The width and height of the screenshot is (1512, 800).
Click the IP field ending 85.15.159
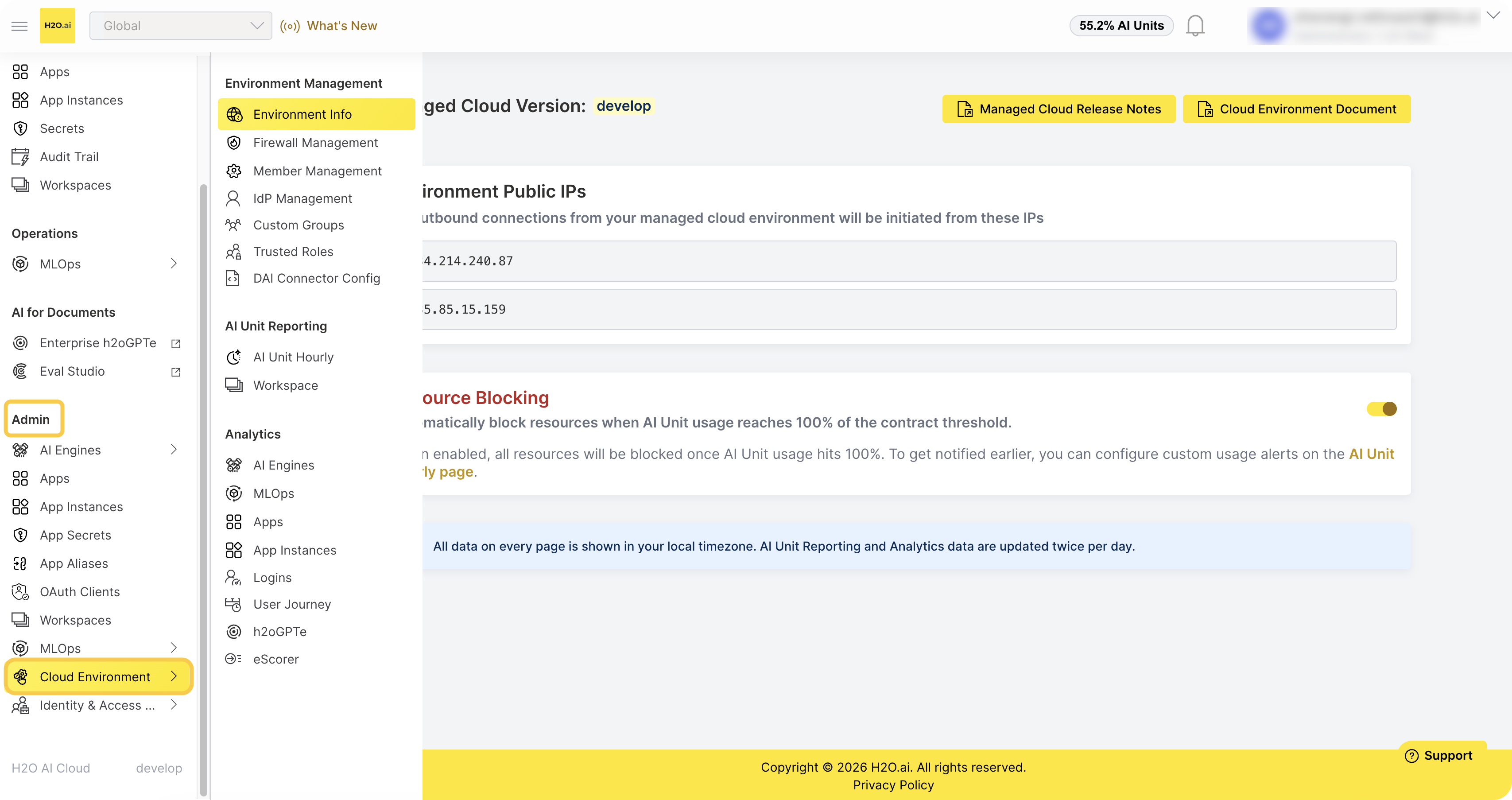(x=909, y=309)
